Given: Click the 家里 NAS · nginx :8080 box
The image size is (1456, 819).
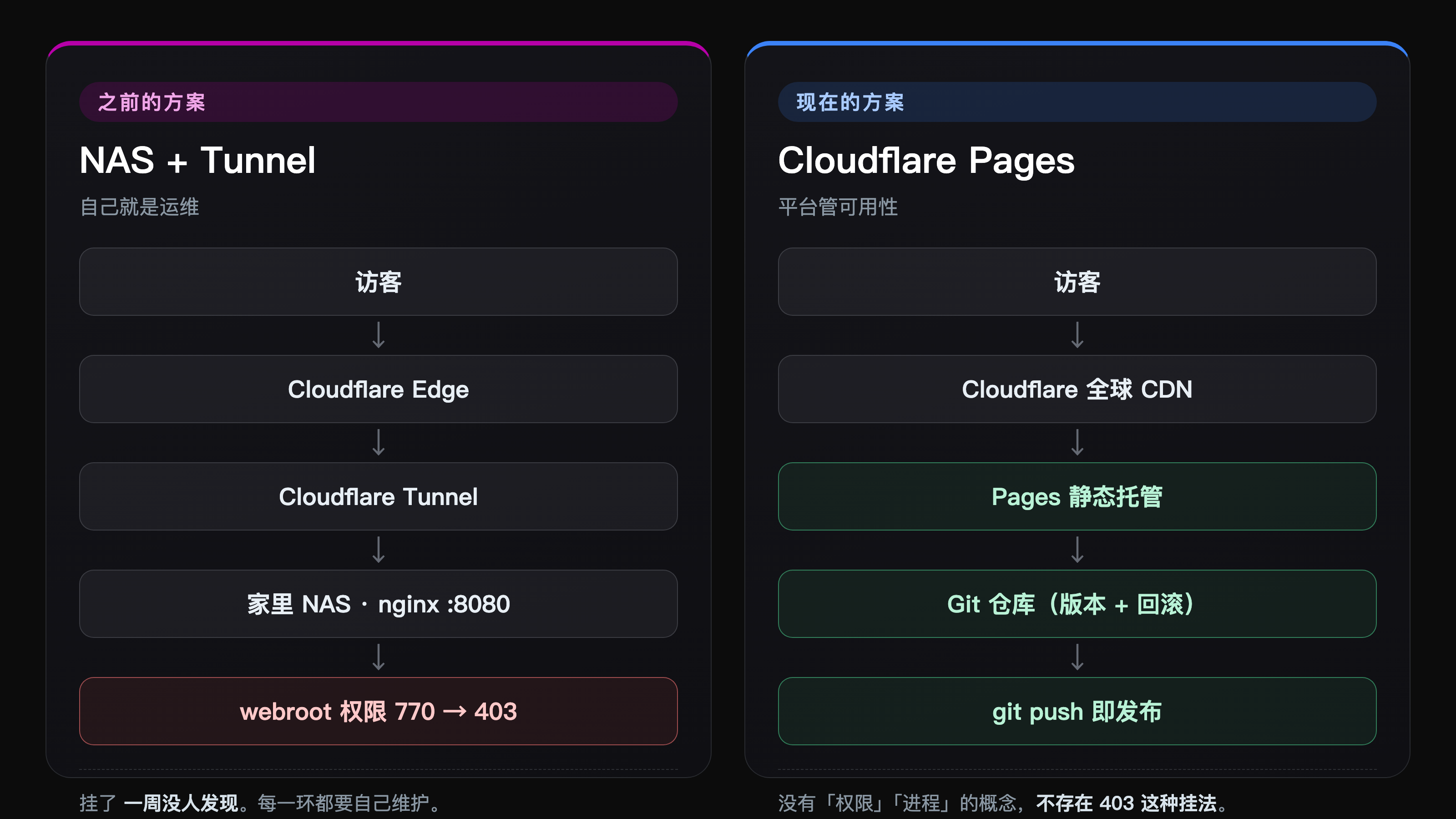Looking at the screenshot, I should click(378, 604).
